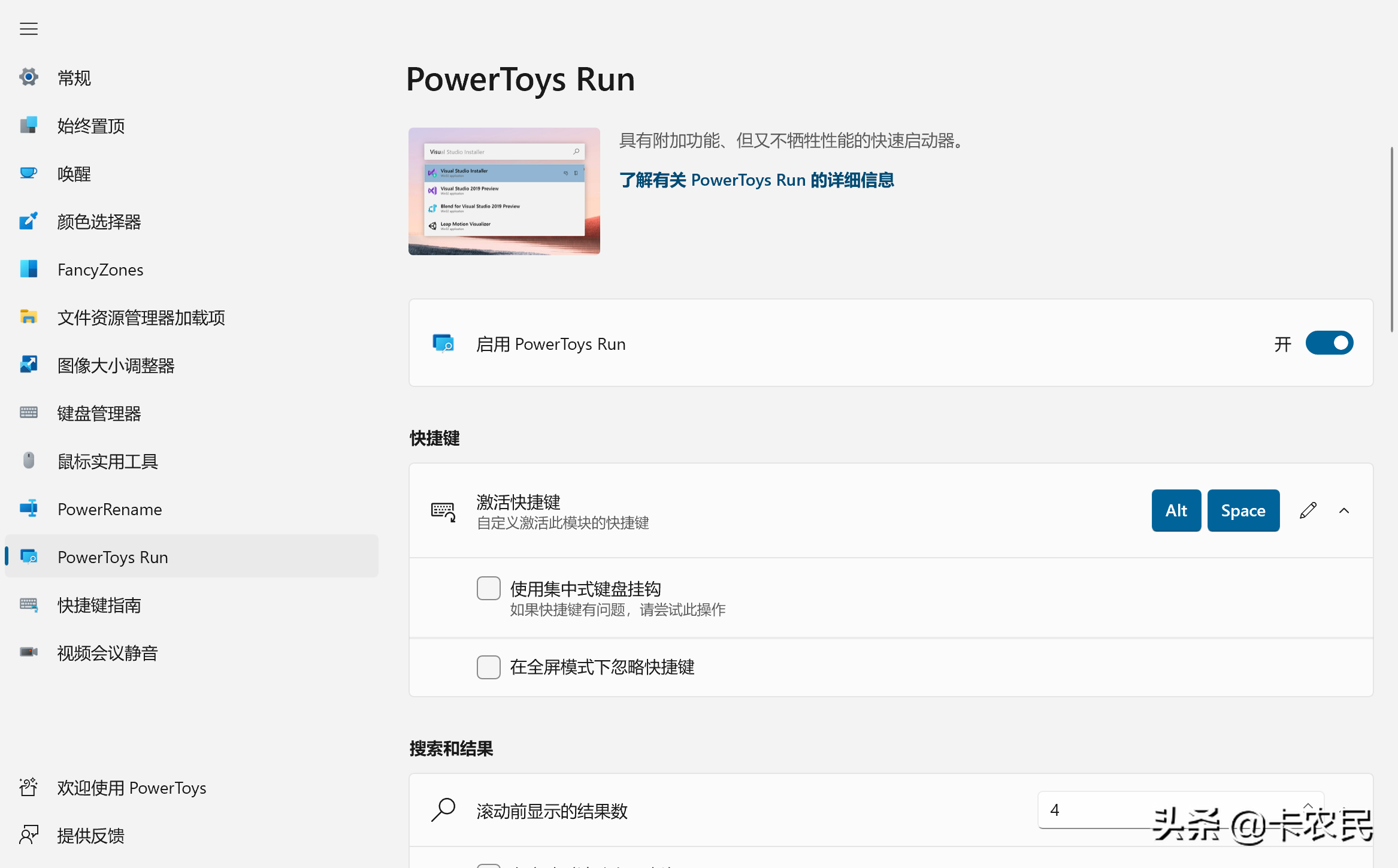Screen dimensions: 1398x868
Task: Select PowerToys Run in sidebar
Action: 192,557
